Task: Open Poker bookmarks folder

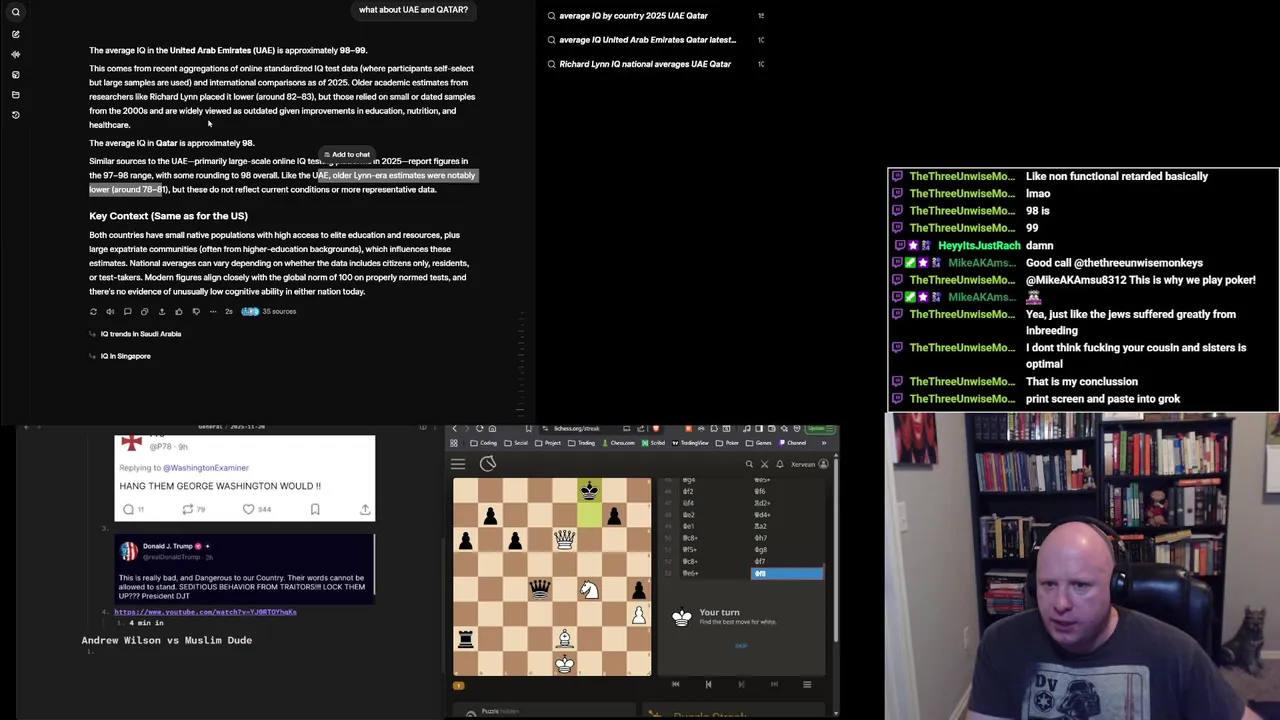Action: click(728, 443)
